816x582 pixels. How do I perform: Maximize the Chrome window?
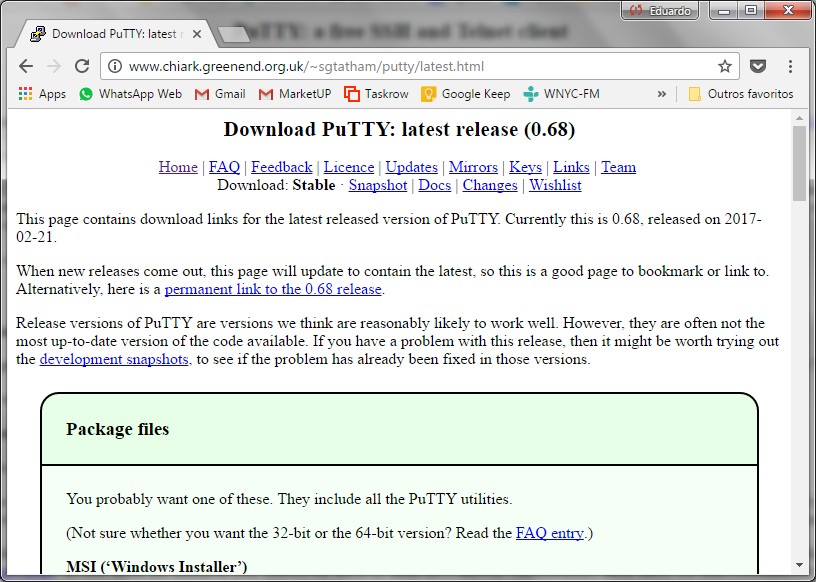click(750, 10)
